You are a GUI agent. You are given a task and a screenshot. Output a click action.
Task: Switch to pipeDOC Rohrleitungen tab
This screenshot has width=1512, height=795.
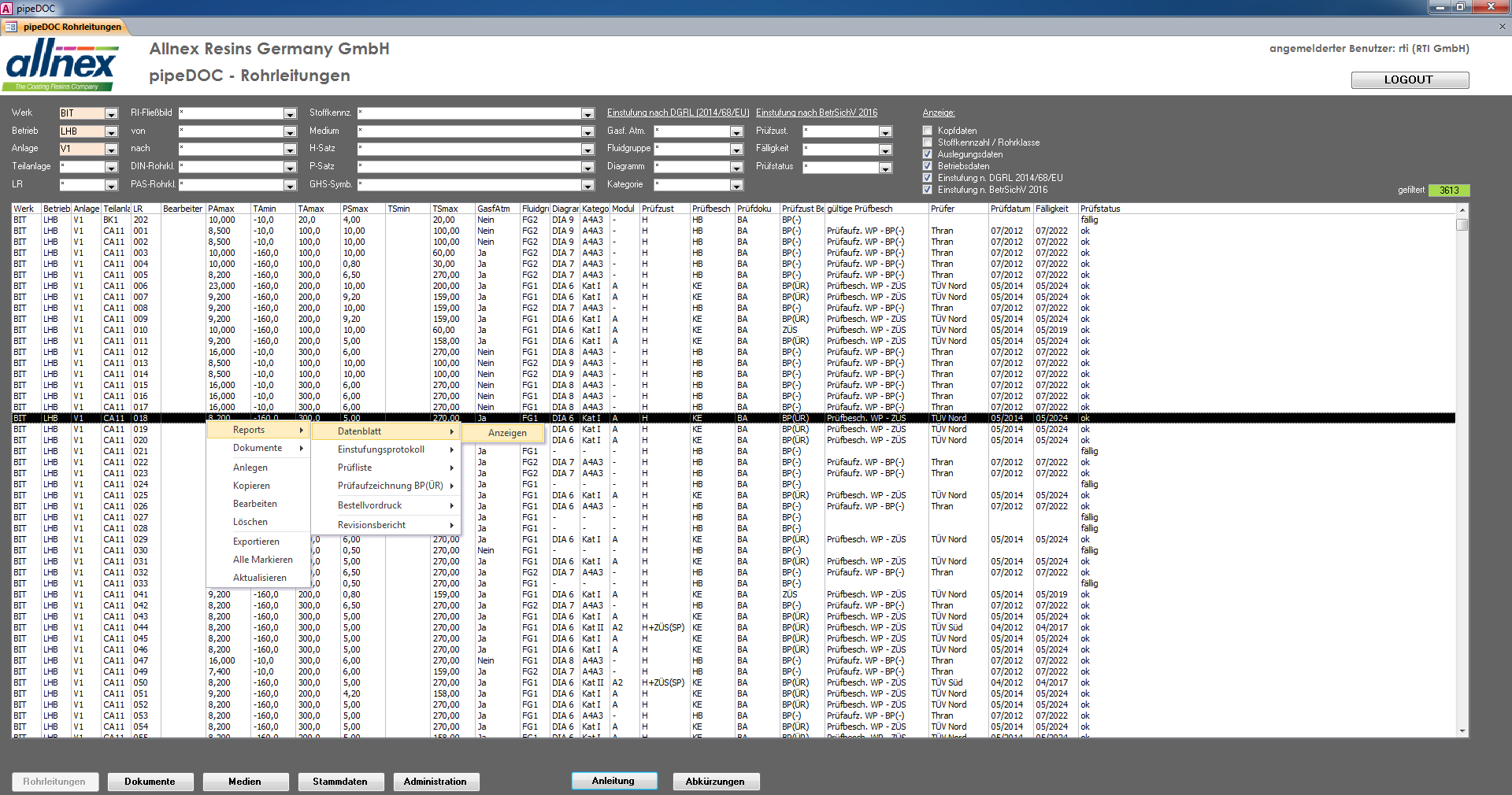(x=65, y=27)
